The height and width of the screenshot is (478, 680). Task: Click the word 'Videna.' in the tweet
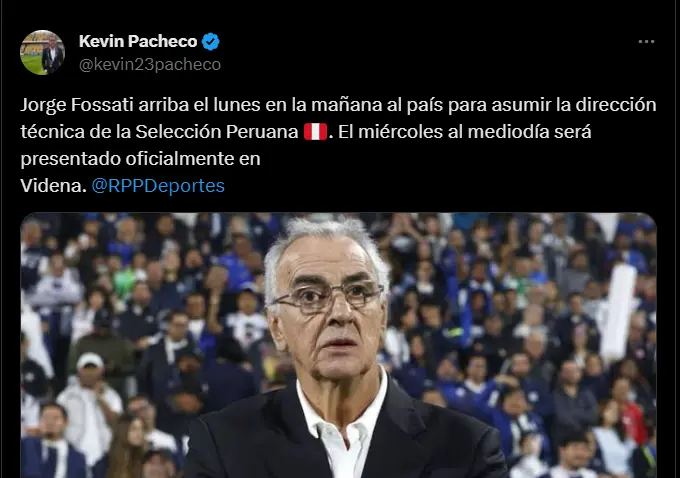click(x=53, y=186)
